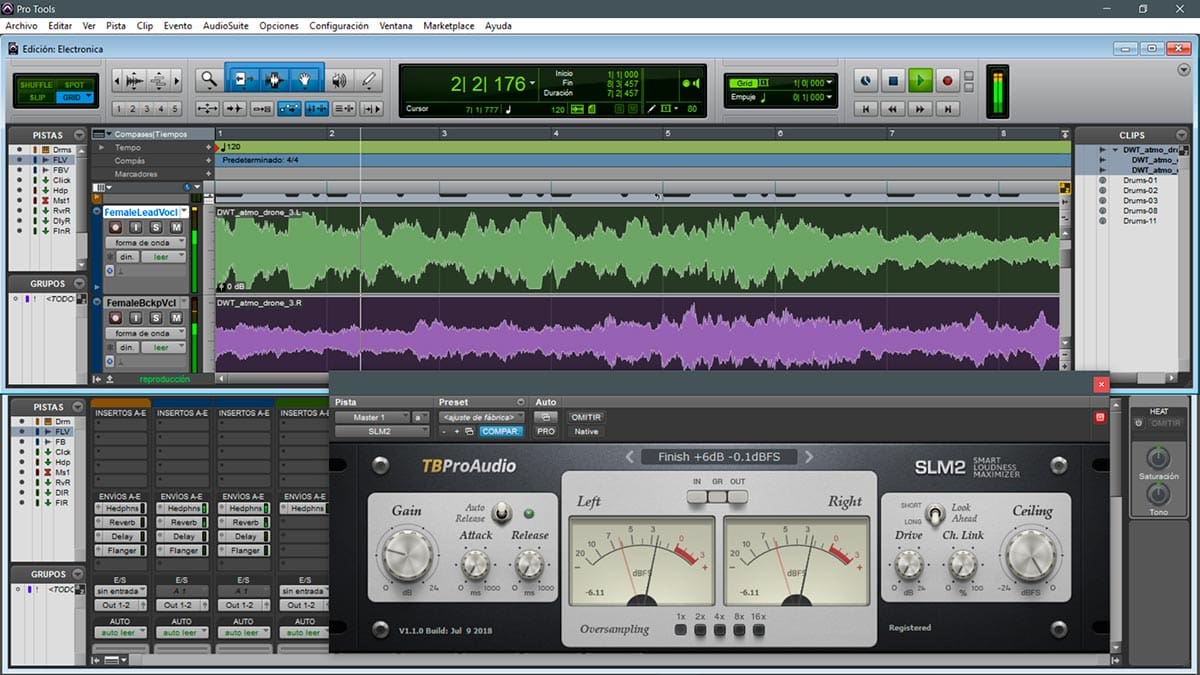
Task: Arm recording with the red Record button
Action: (x=948, y=80)
